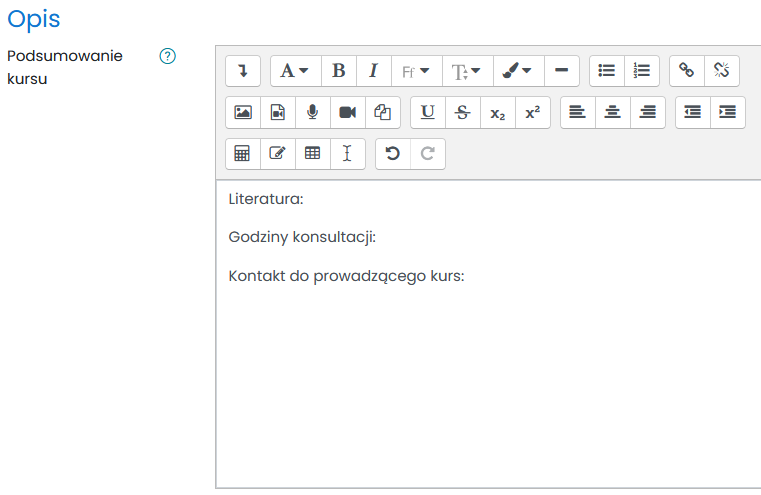761x495 pixels.
Task: Open the font color brush picker
Action: pos(518,71)
